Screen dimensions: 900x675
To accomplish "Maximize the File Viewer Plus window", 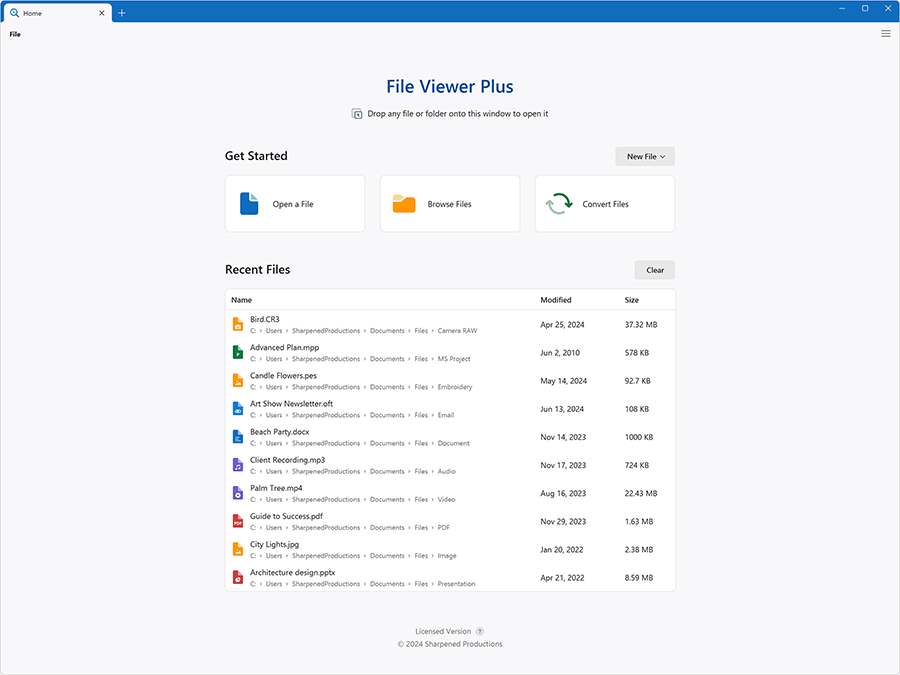I will 865,9.
